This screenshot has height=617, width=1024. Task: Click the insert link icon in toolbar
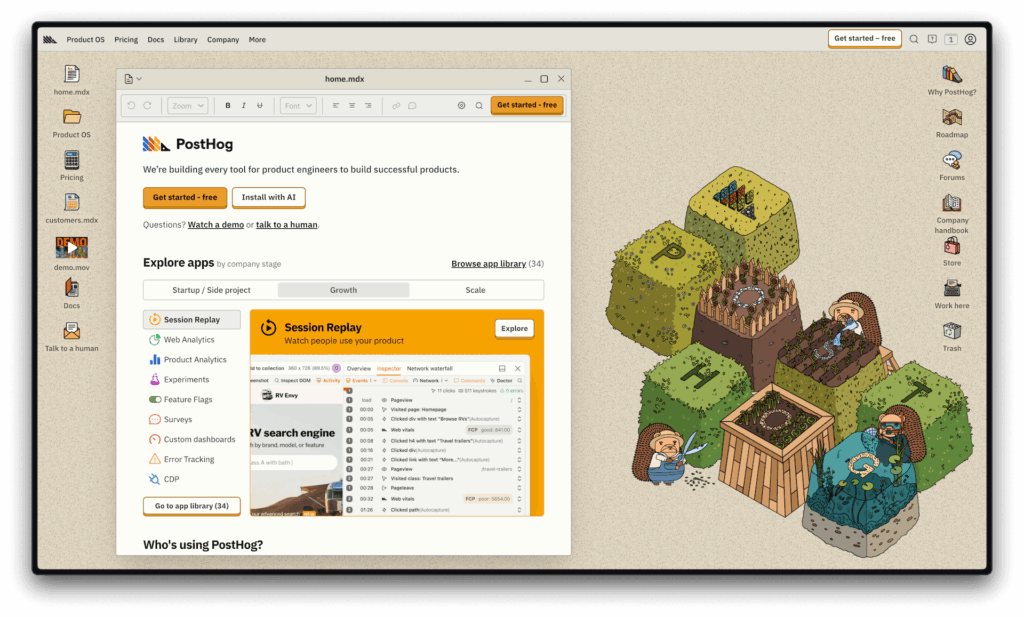396,106
